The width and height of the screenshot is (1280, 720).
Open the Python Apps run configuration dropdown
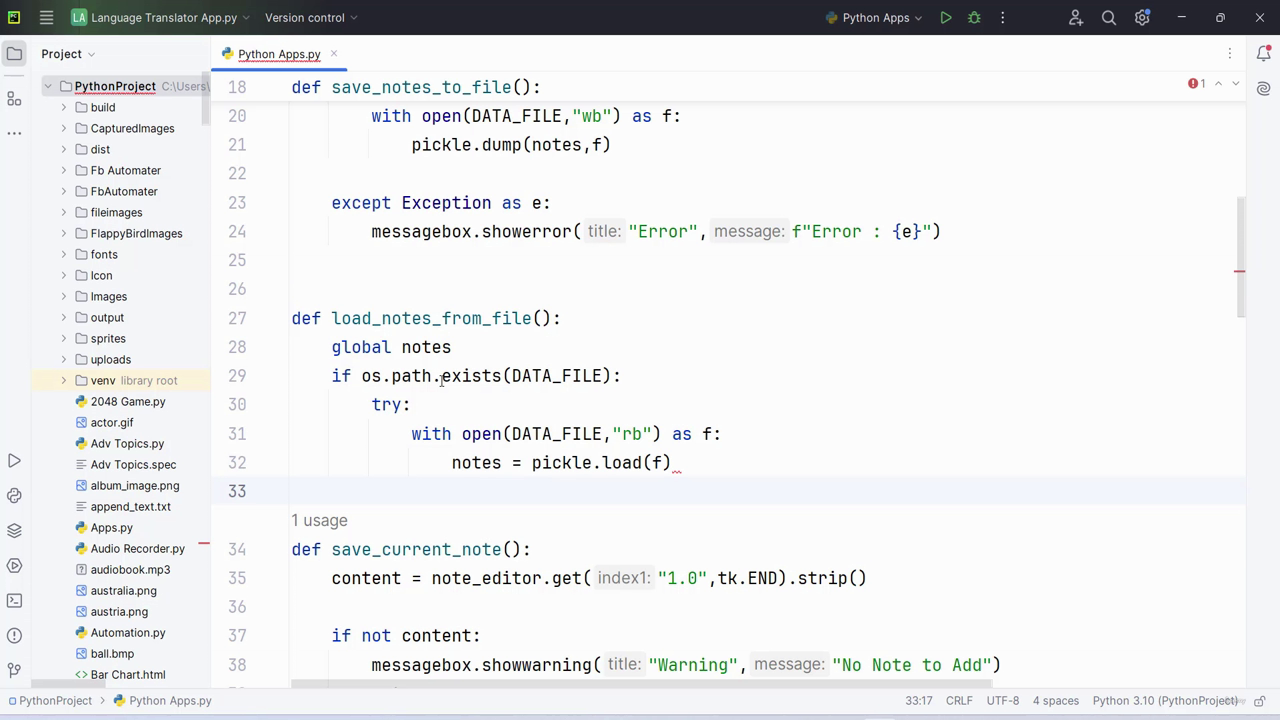tap(873, 18)
